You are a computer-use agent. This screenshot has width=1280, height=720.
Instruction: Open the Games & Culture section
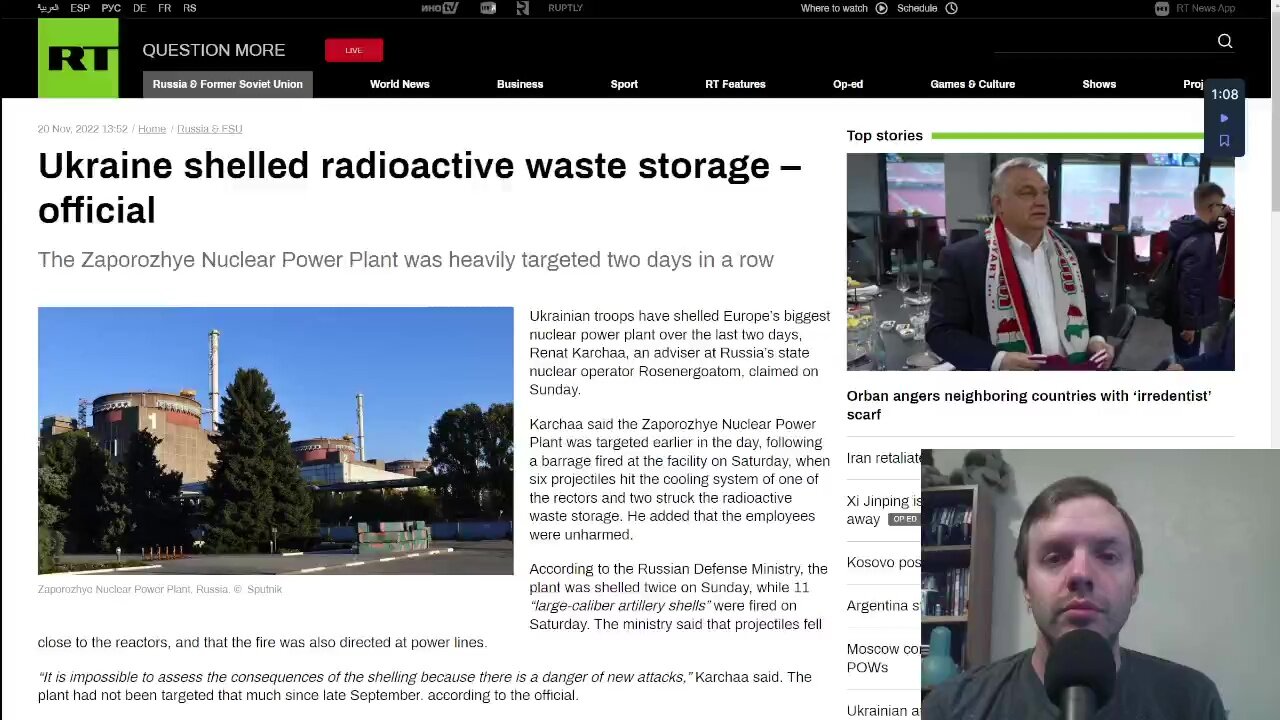tap(972, 84)
